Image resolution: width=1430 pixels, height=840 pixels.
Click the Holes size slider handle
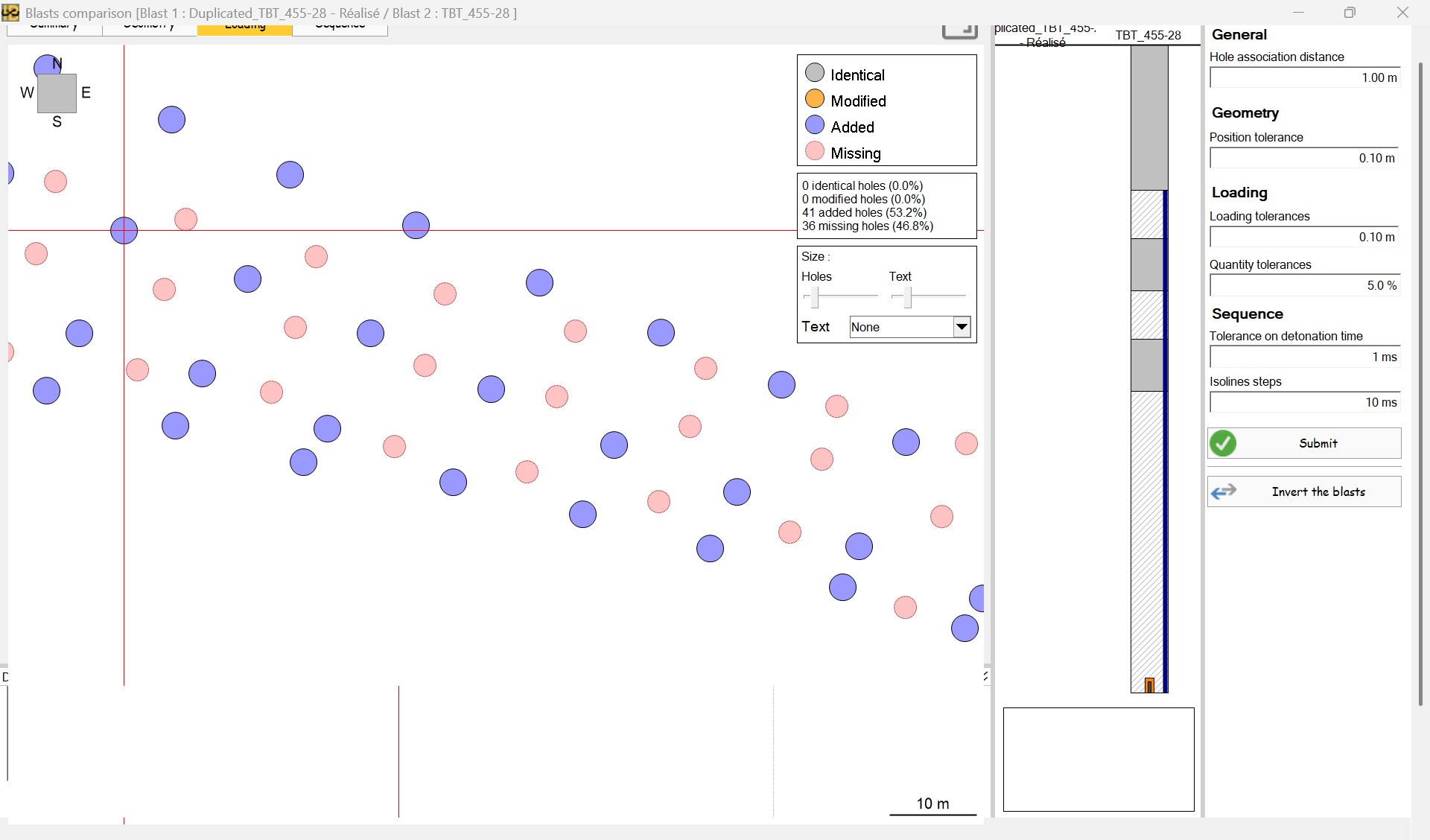point(815,297)
